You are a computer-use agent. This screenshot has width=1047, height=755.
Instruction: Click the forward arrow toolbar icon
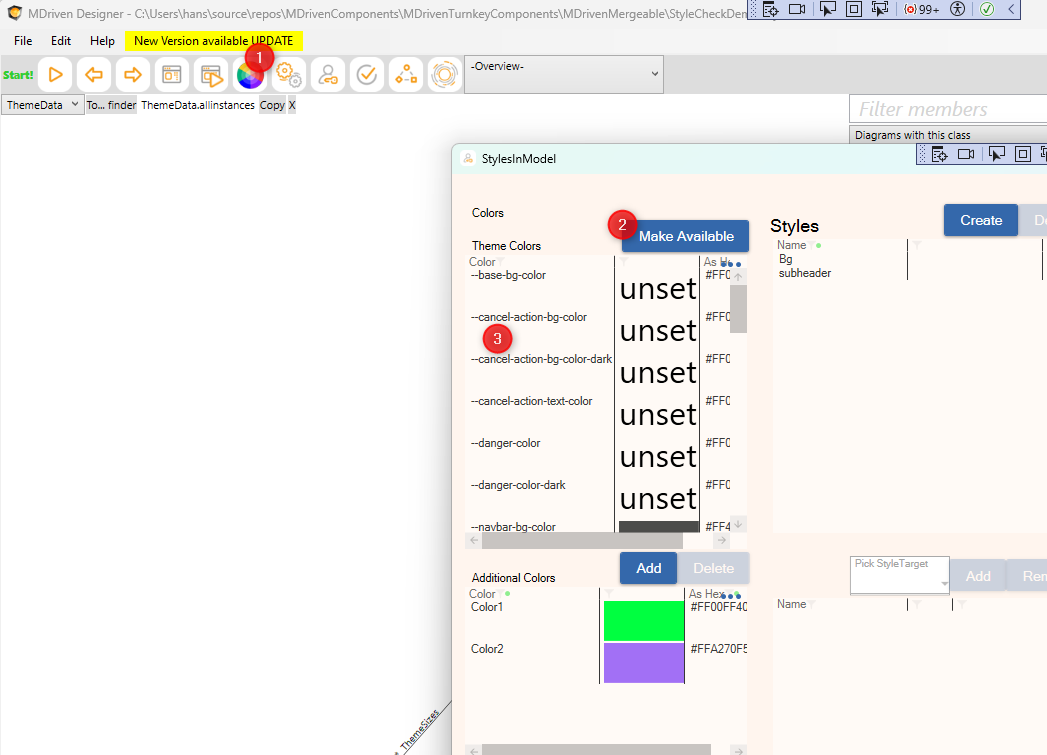pyautogui.click(x=132, y=75)
